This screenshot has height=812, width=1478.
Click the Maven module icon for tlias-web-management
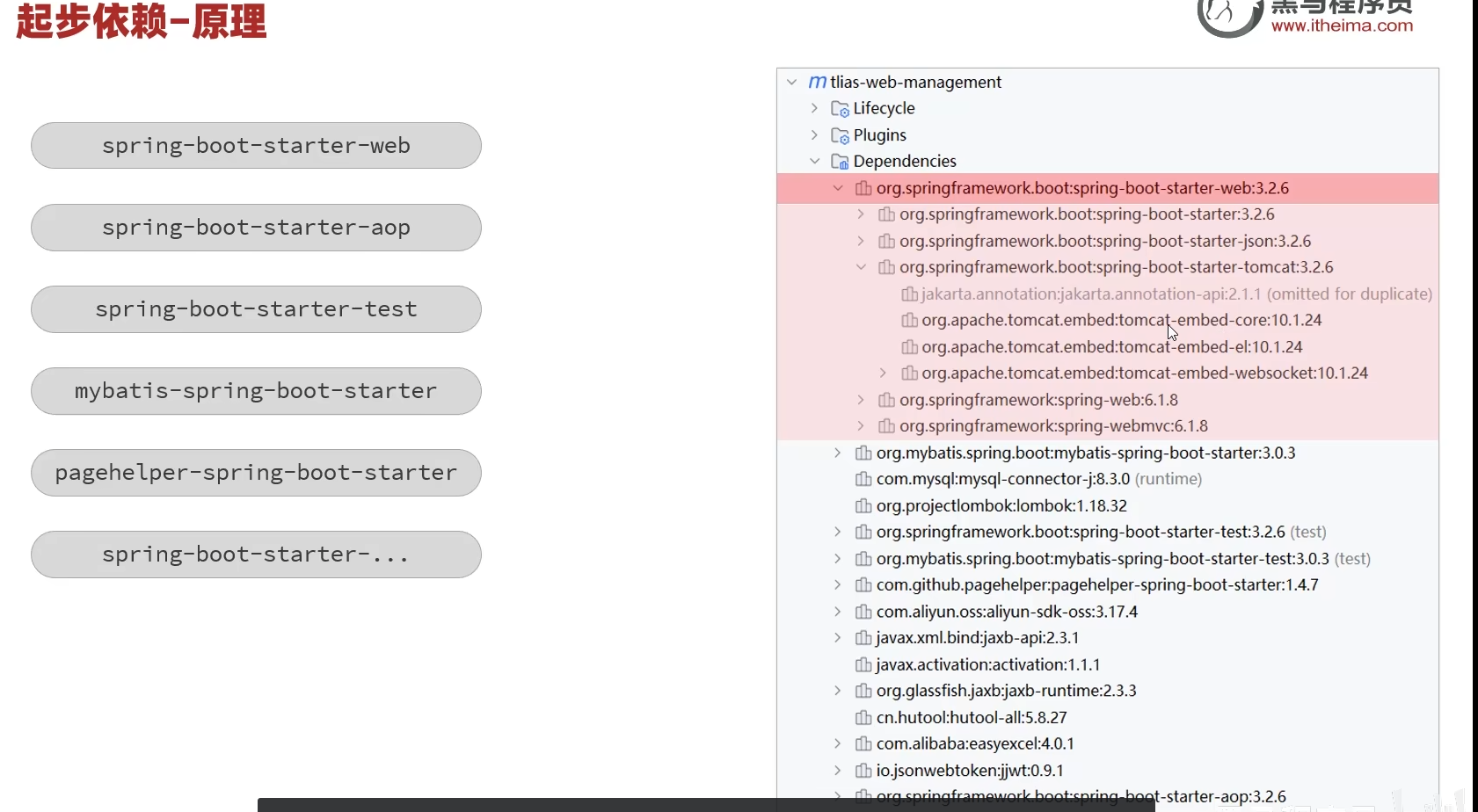coord(817,82)
